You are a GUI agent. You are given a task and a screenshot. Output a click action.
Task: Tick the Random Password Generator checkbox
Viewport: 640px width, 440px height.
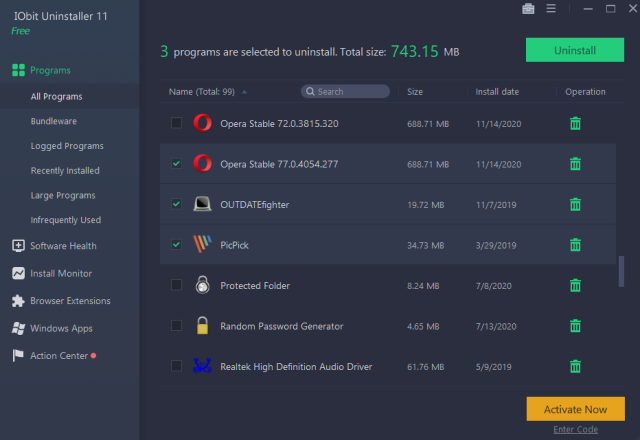(x=176, y=325)
